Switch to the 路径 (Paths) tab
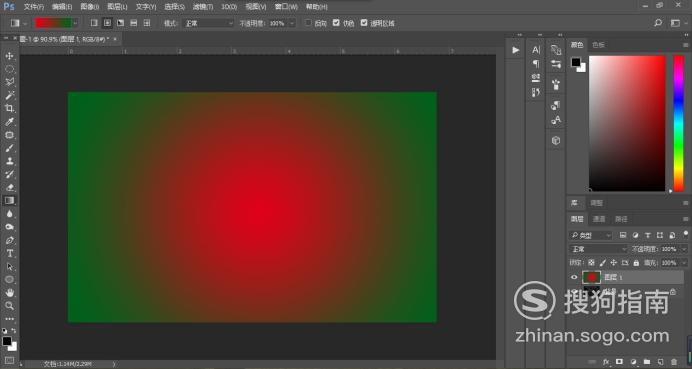 [621, 219]
